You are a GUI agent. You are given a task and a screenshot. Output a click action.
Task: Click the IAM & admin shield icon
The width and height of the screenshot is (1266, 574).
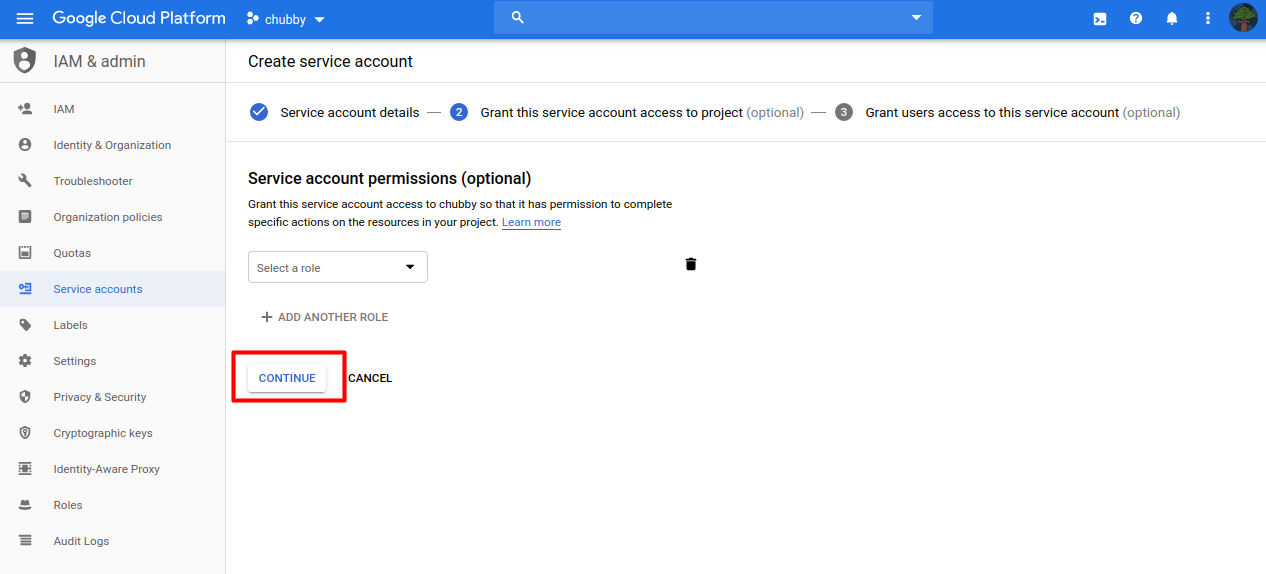pyautogui.click(x=25, y=61)
